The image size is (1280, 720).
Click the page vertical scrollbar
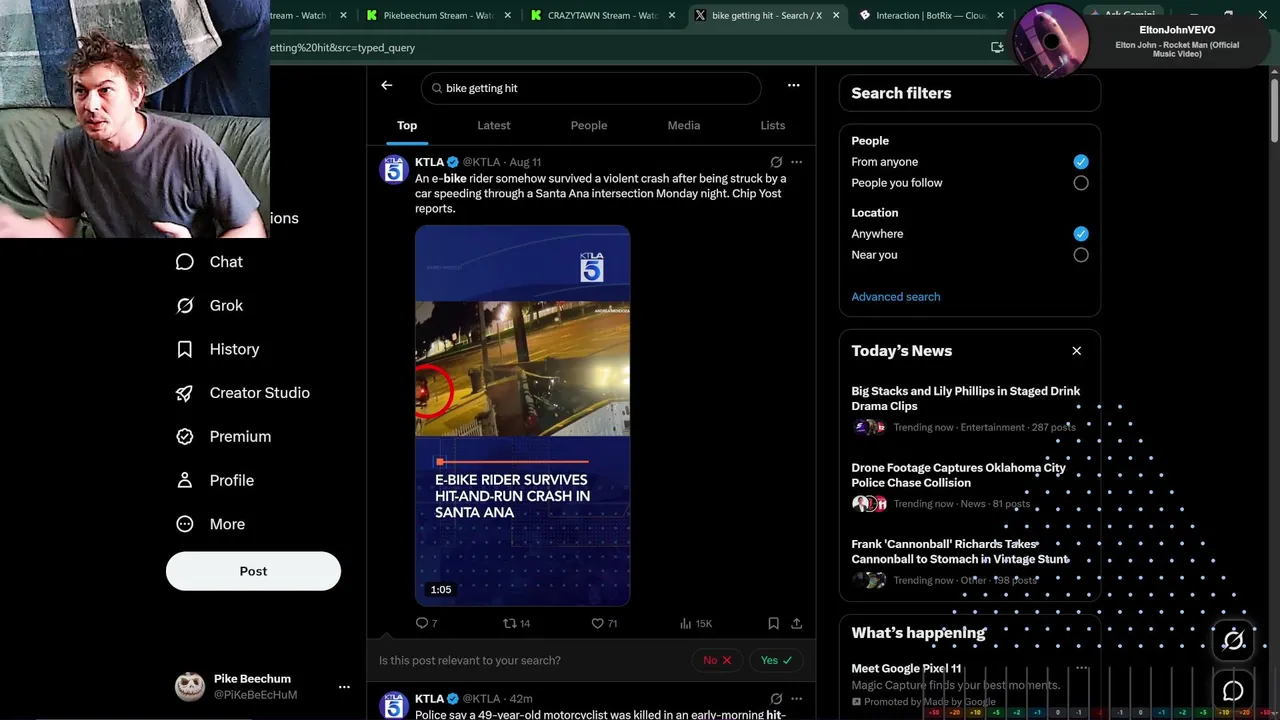point(1273,110)
